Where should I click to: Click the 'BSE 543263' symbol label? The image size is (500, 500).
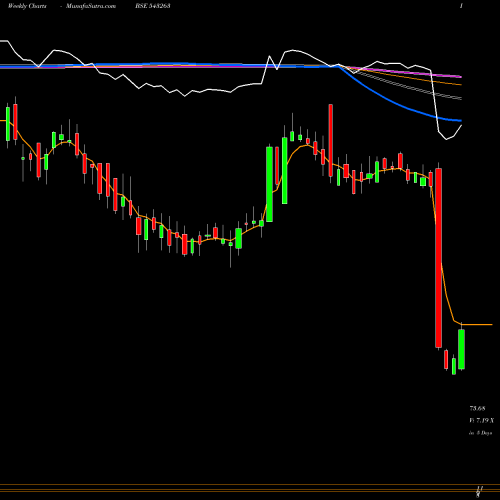[153, 6]
